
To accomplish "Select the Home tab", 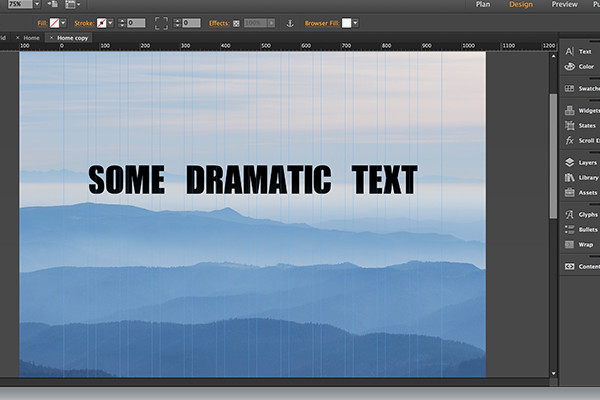I will pos(31,38).
